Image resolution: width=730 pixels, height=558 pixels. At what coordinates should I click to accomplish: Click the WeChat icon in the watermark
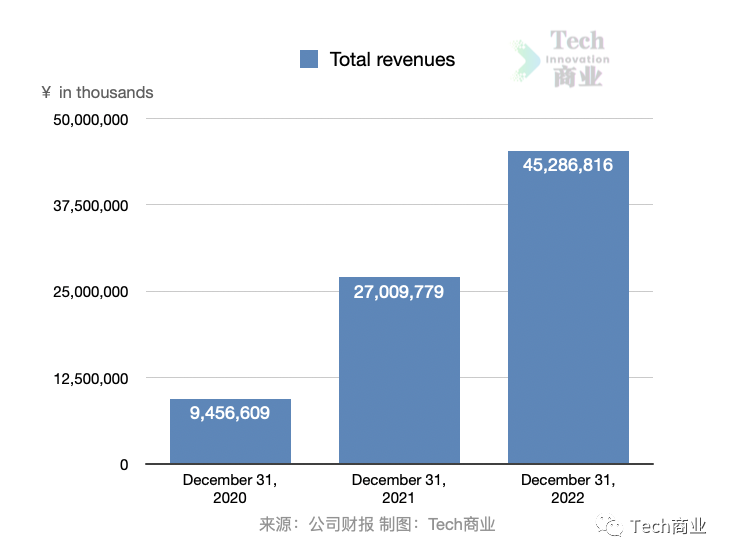608,527
